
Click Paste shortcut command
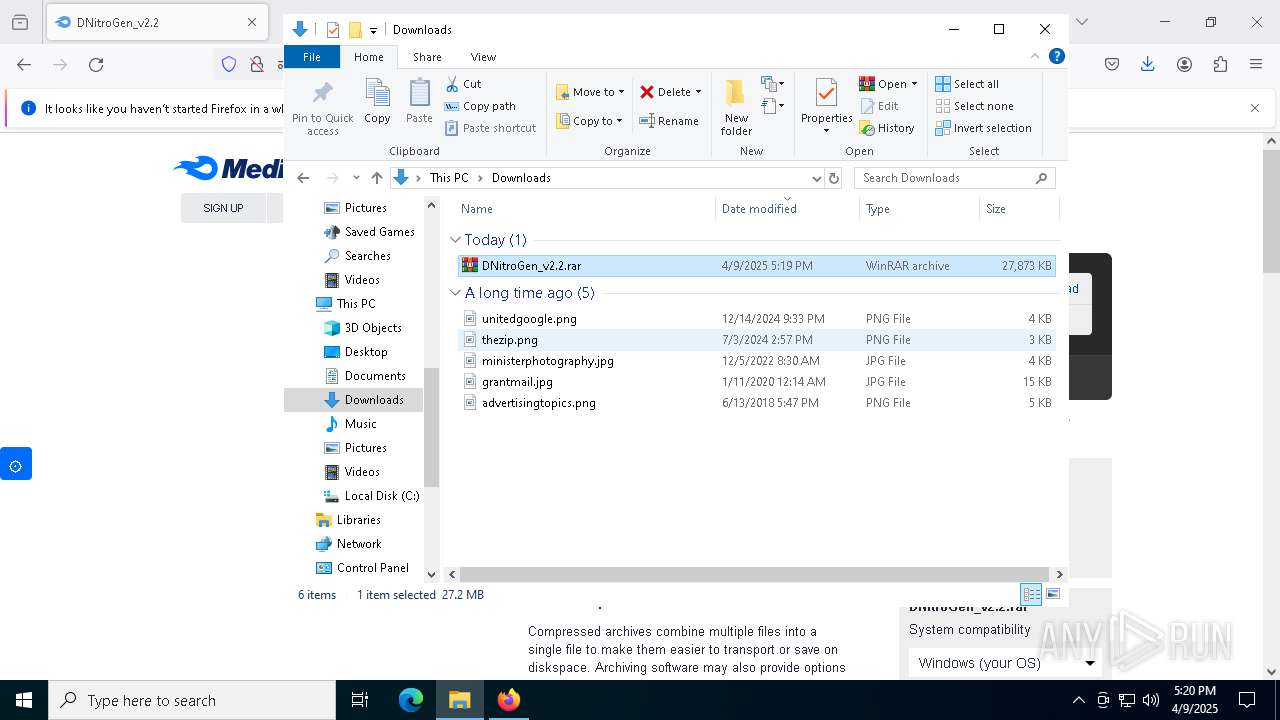tap(491, 128)
